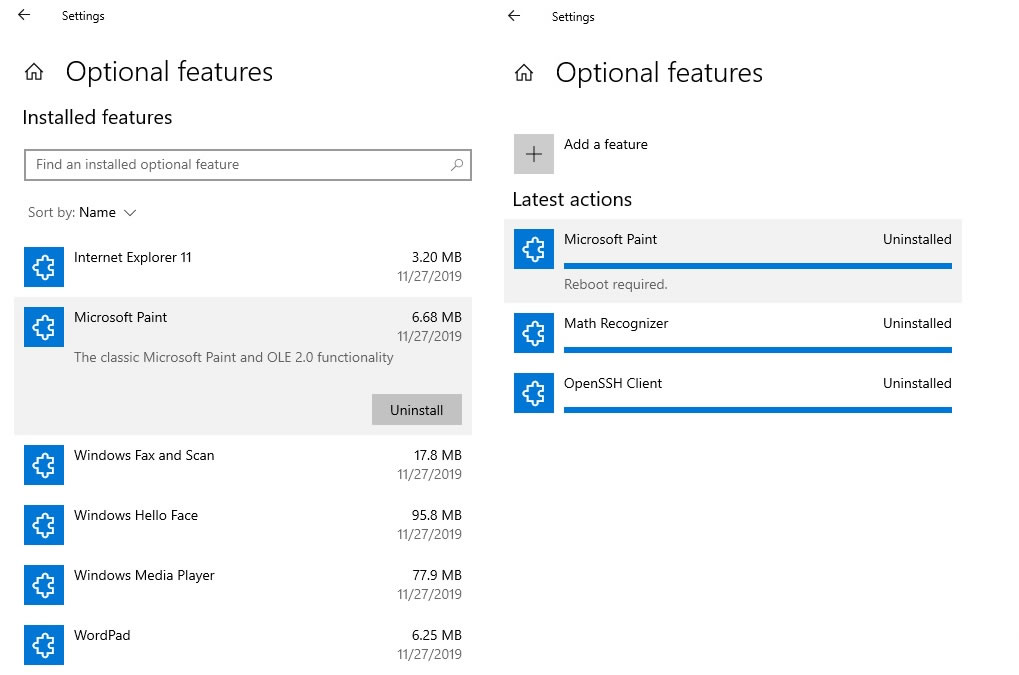Click the install date of Internet Explorer 11
This screenshot has width=1019, height=675.
[430, 276]
